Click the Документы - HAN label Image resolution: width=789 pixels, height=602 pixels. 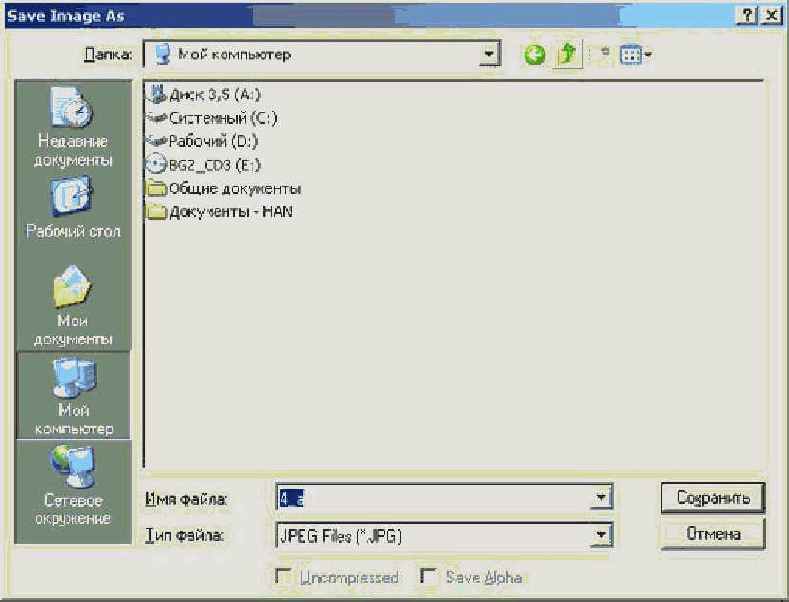[231, 212]
